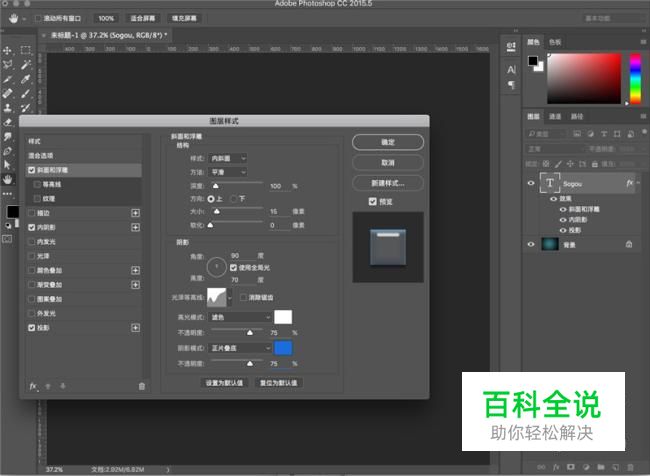Uncheck the 斜面和浮雕 effect checkbox
Viewport: 650px width, 476px height.
point(32,170)
